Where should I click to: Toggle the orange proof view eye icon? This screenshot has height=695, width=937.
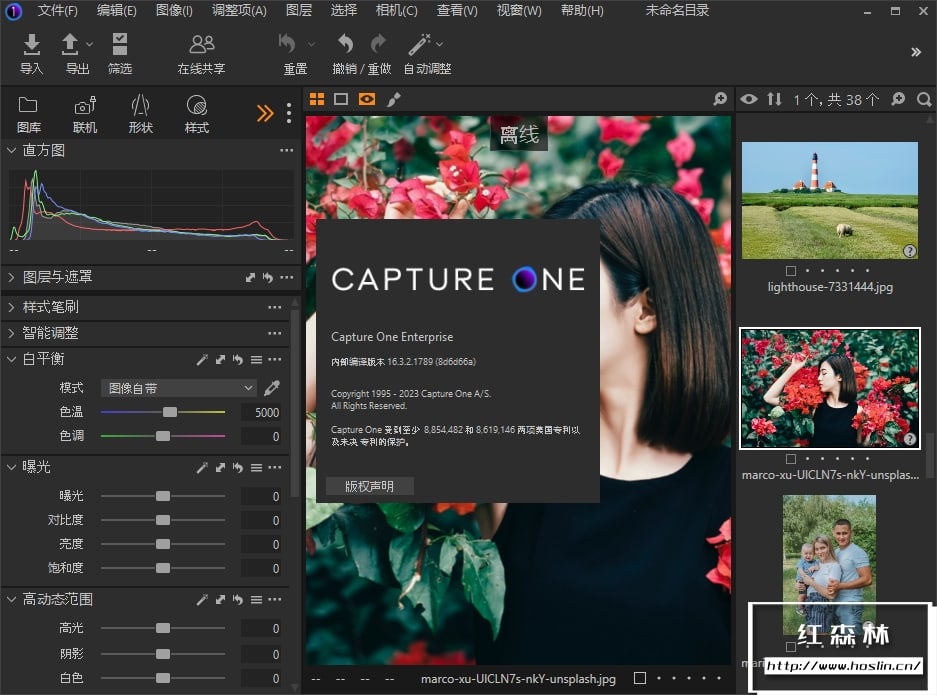coord(367,99)
